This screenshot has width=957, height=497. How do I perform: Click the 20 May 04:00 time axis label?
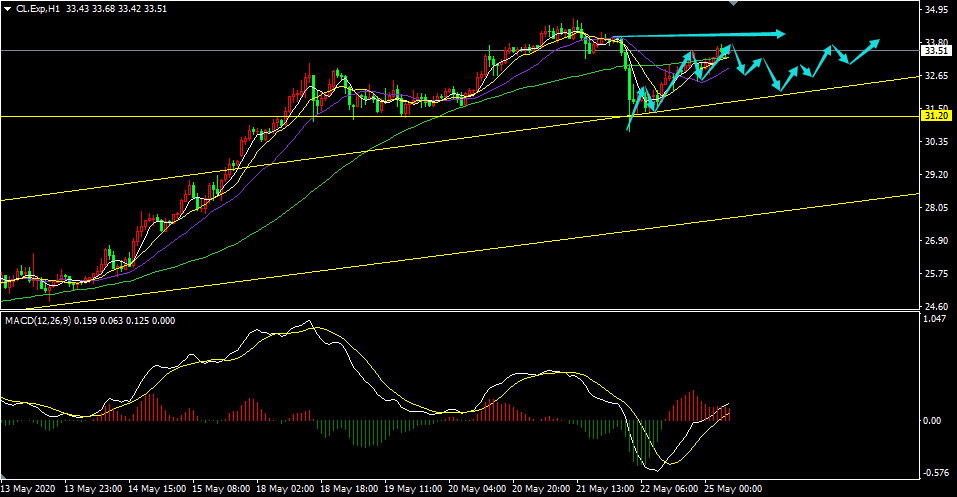[477, 489]
